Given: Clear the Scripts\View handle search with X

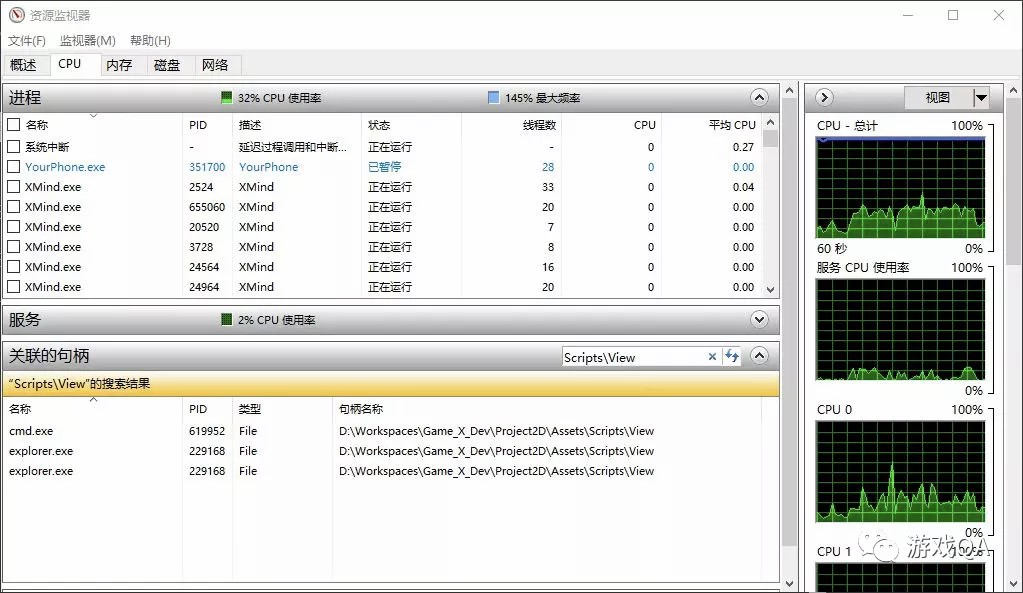Looking at the screenshot, I should tap(712, 356).
